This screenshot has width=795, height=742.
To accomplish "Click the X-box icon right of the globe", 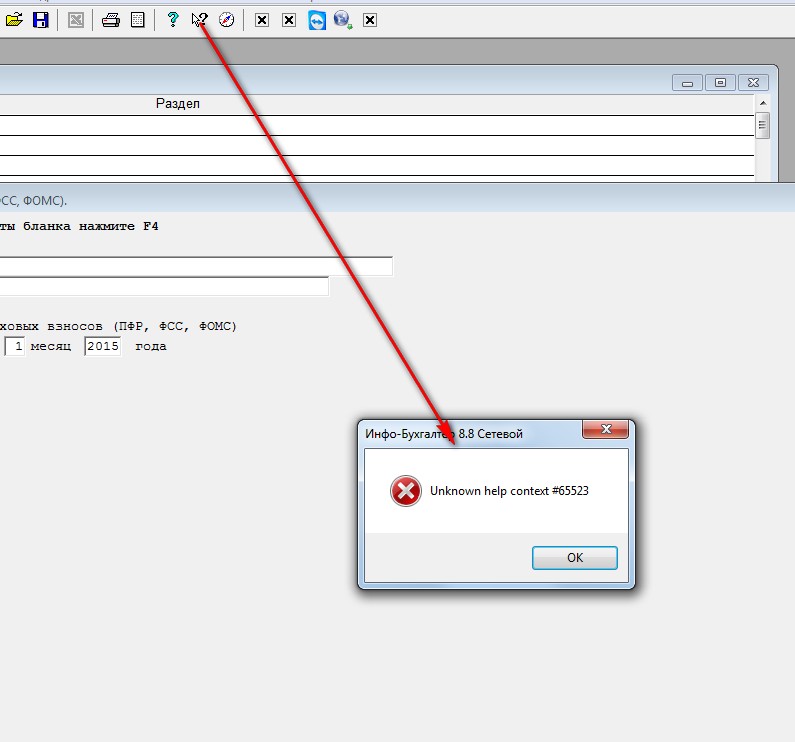I will (370, 20).
